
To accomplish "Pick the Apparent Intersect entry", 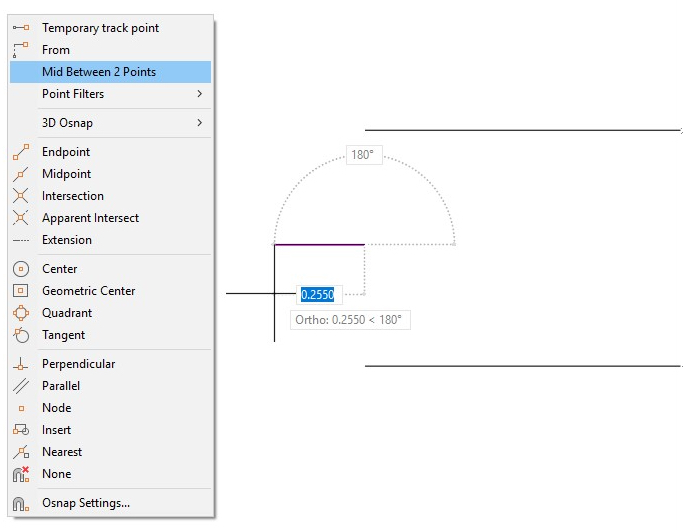I will coord(110,218).
